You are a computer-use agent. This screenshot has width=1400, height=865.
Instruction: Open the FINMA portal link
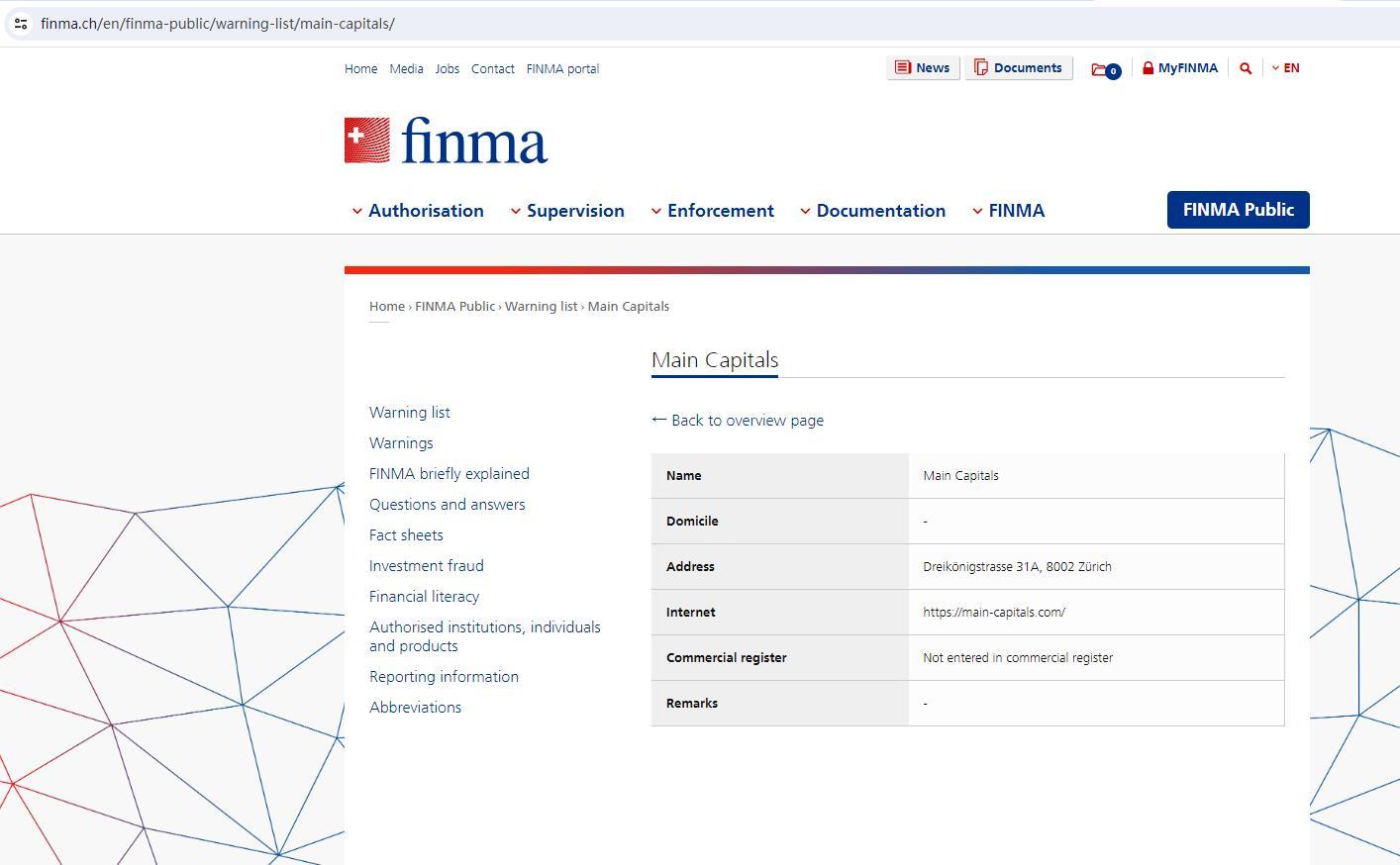click(562, 69)
